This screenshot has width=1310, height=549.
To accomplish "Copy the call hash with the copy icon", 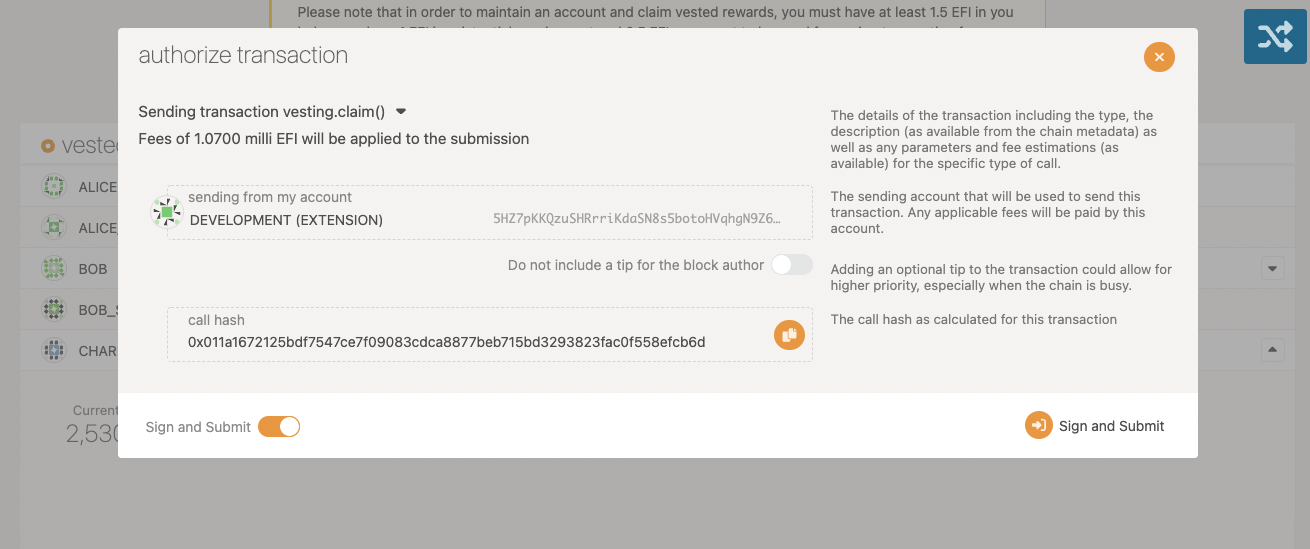I will (789, 335).
